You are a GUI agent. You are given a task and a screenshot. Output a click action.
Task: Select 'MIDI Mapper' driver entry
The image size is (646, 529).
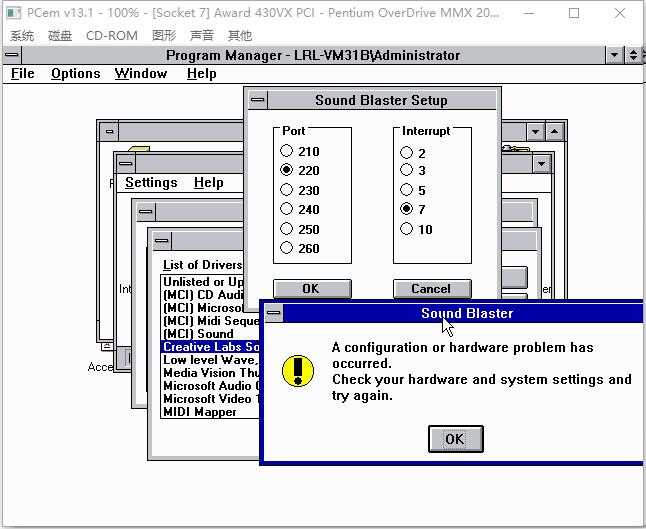coord(211,412)
